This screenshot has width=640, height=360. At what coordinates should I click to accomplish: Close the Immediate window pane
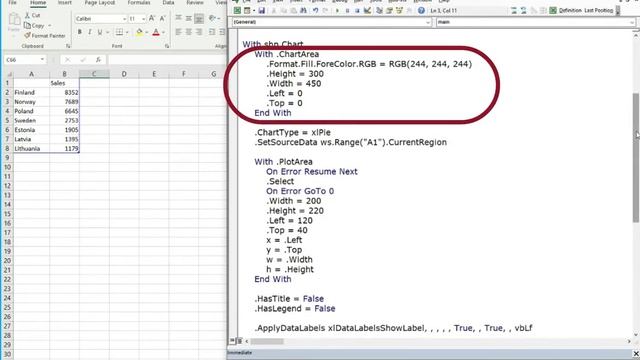tap(636, 353)
